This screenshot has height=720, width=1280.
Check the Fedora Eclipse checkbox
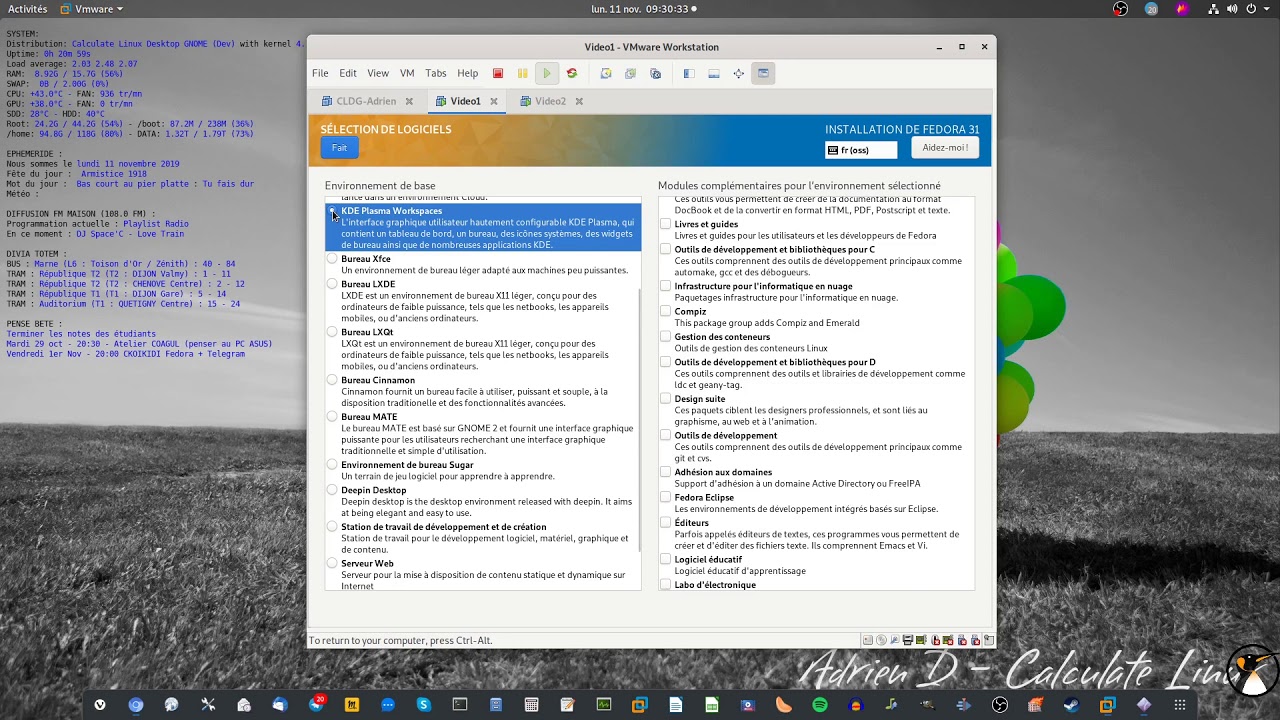click(665, 497)
